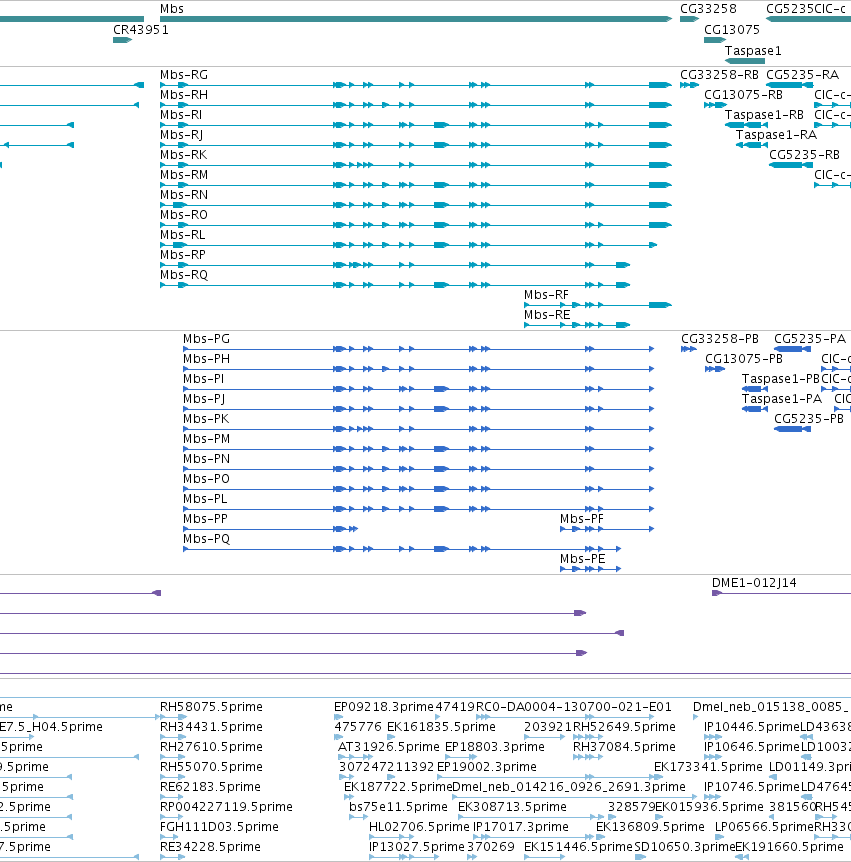Select protein Mbs-PJ label

pyautogui.click(x=204, y=399)
